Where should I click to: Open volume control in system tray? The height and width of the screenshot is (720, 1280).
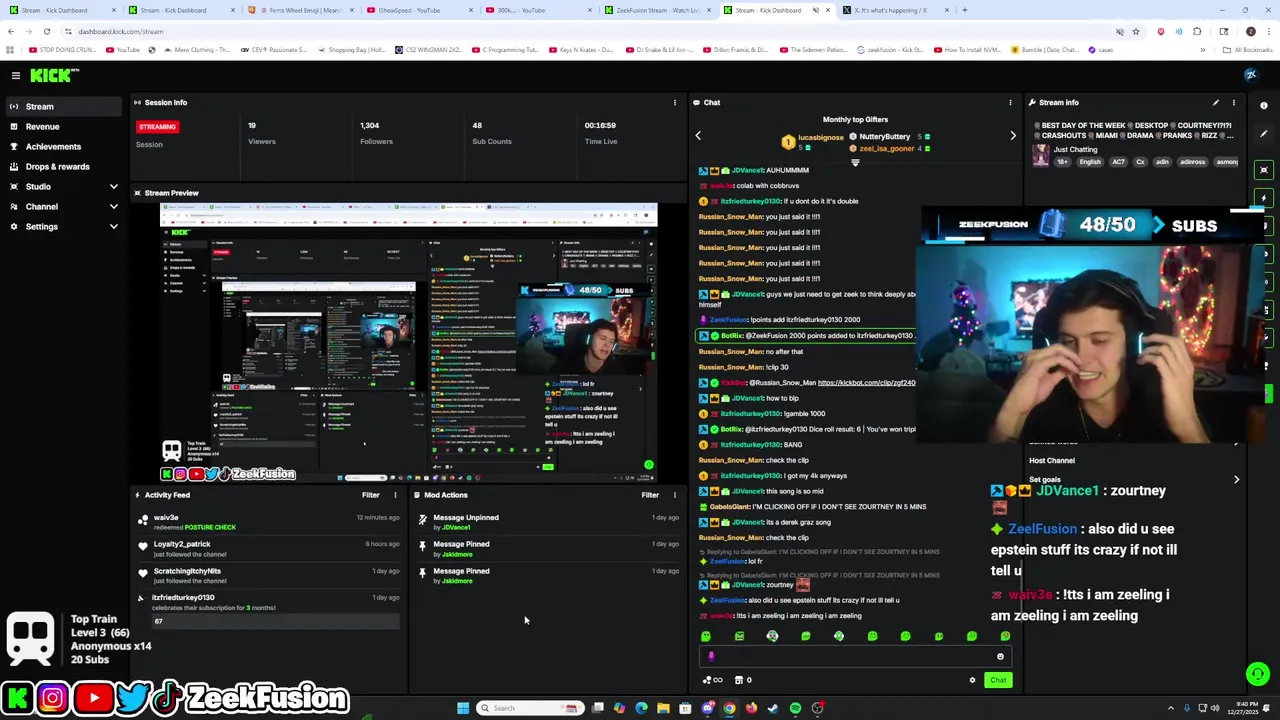tap(1215, 708)
